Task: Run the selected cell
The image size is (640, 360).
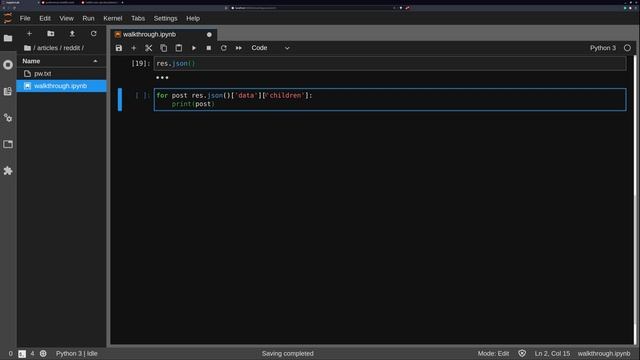Action: [194, 48]
